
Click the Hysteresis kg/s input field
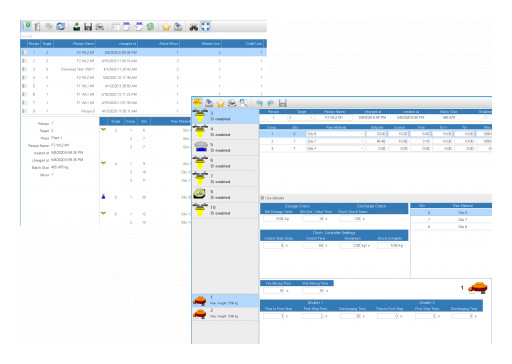[350, 245]
